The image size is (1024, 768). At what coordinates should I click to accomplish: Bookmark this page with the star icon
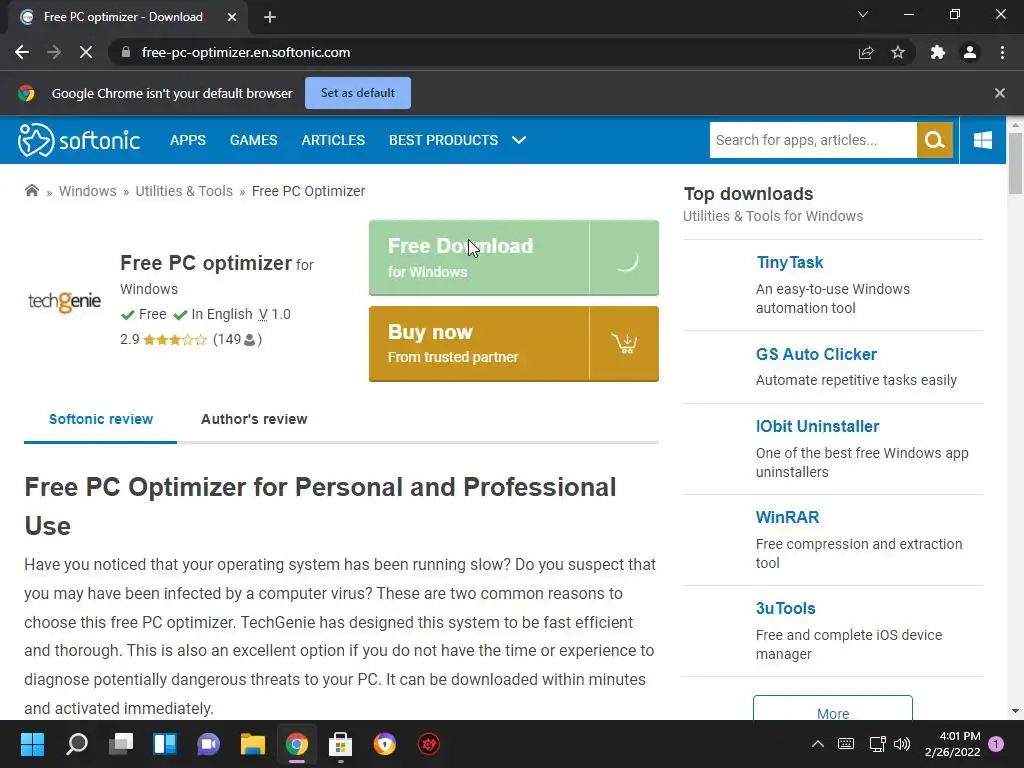coord(898,52)
